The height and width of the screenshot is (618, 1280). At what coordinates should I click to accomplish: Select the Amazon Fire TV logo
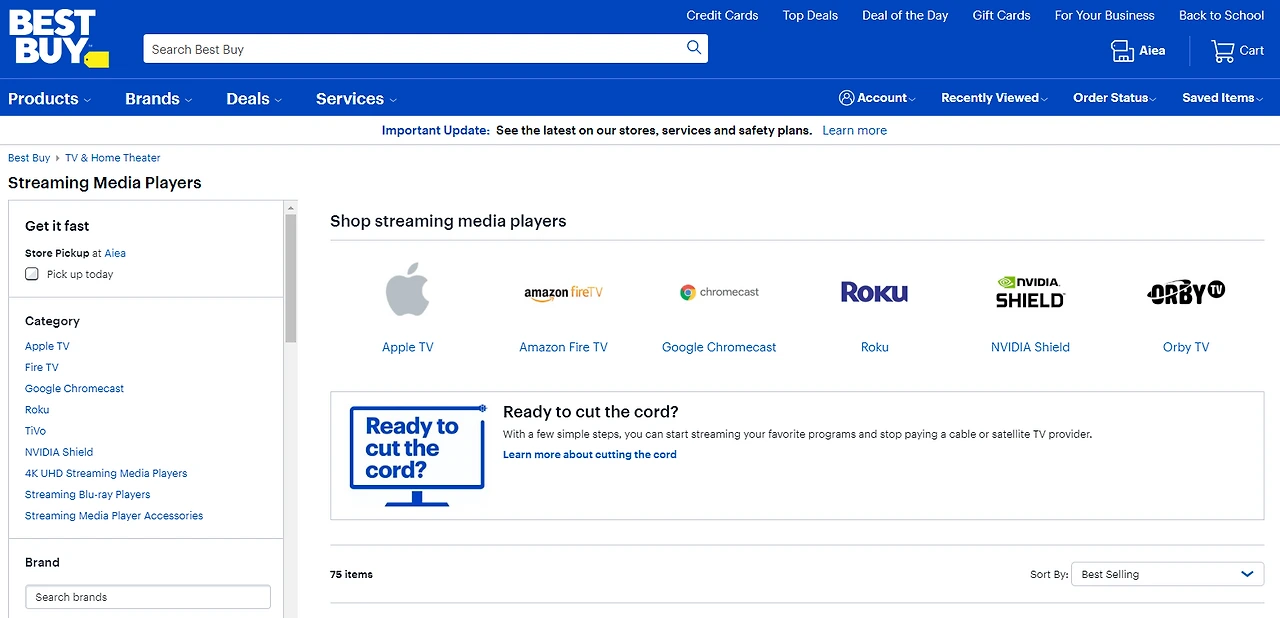click(563, 292)
